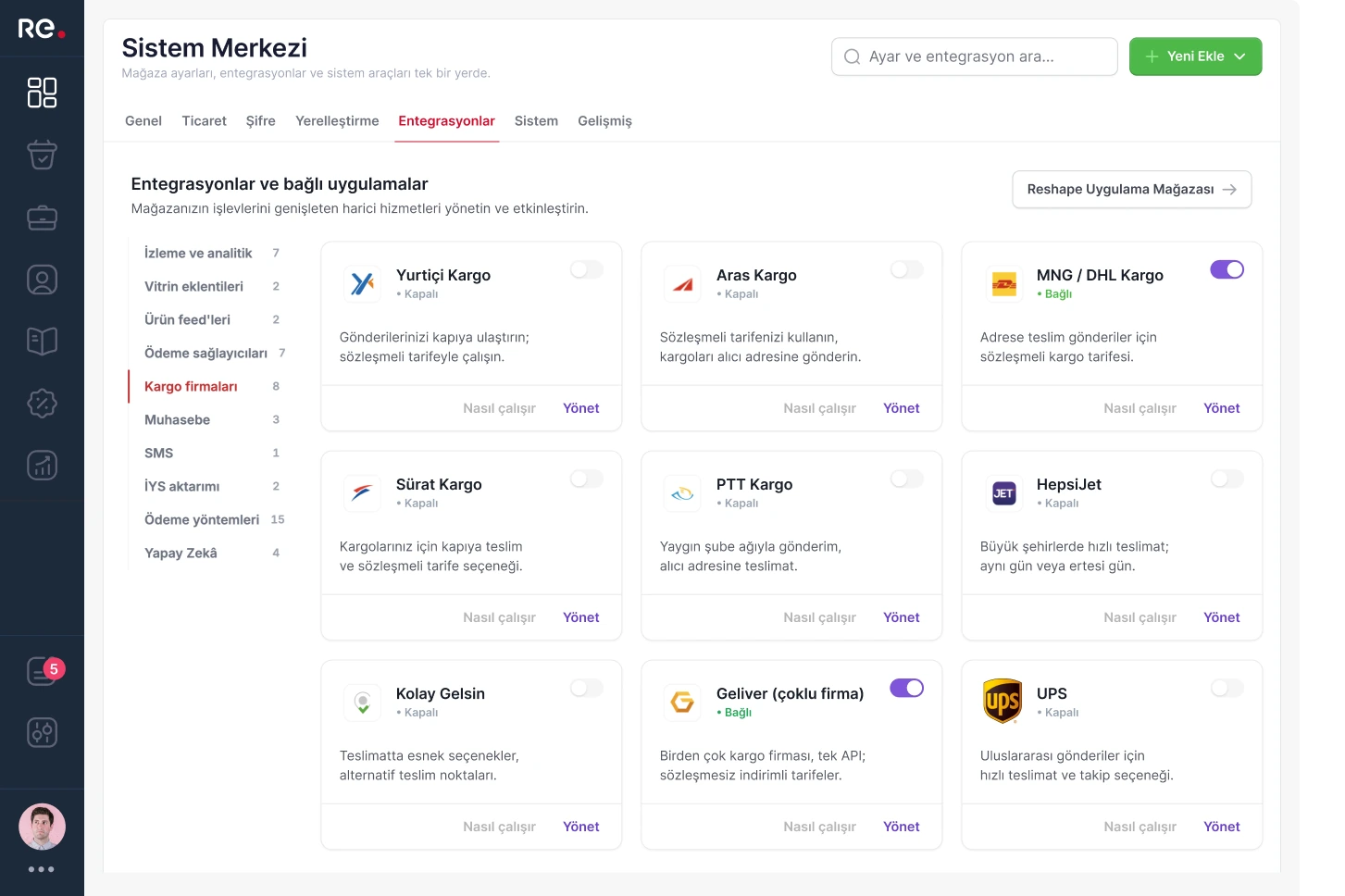Screen dimensions: 1345x896
Task: Click Nasıl çalışır on Kolay Gelsin card
Action: pyautogui.click(x=499, y=827)
